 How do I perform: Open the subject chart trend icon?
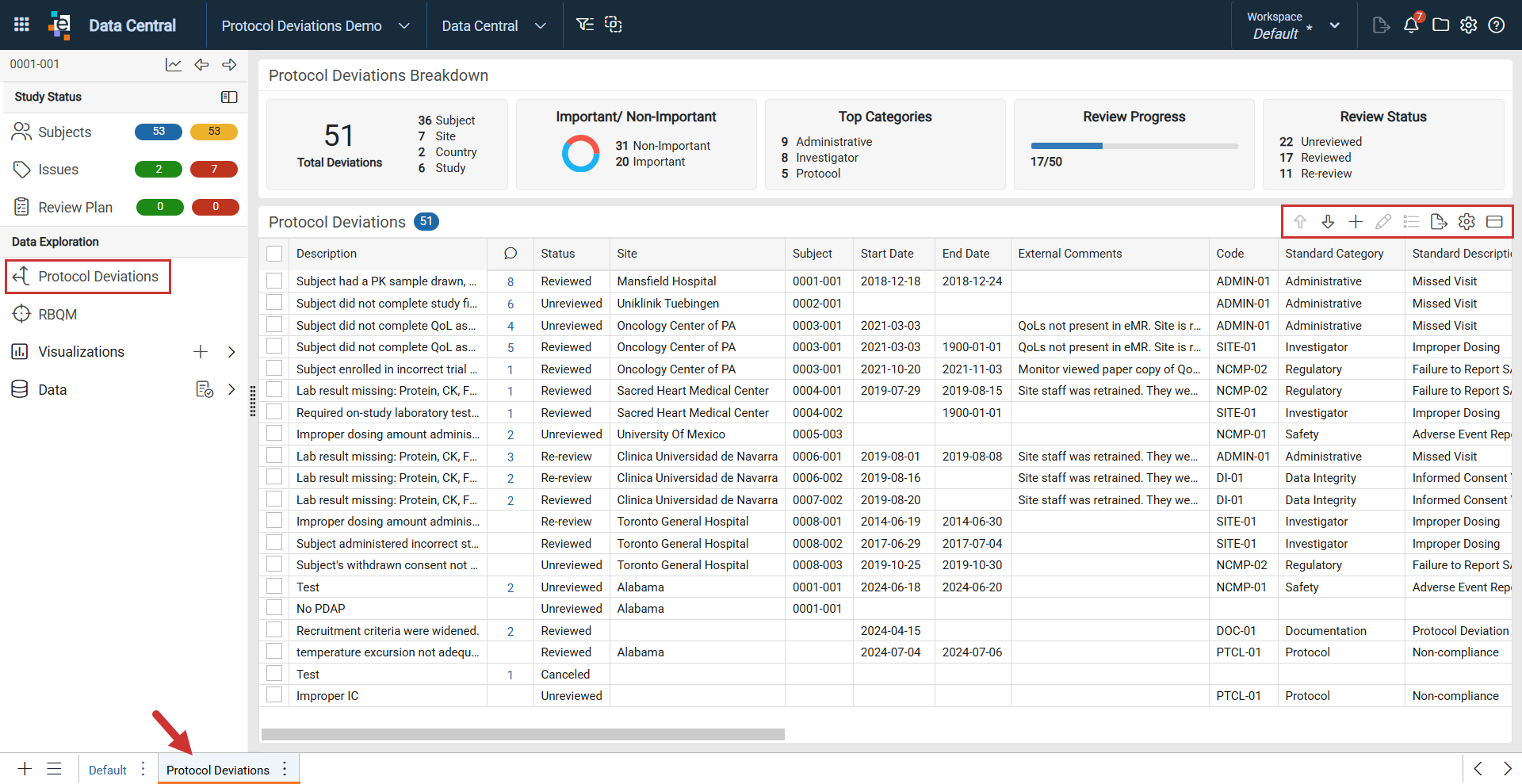[174, 64]
